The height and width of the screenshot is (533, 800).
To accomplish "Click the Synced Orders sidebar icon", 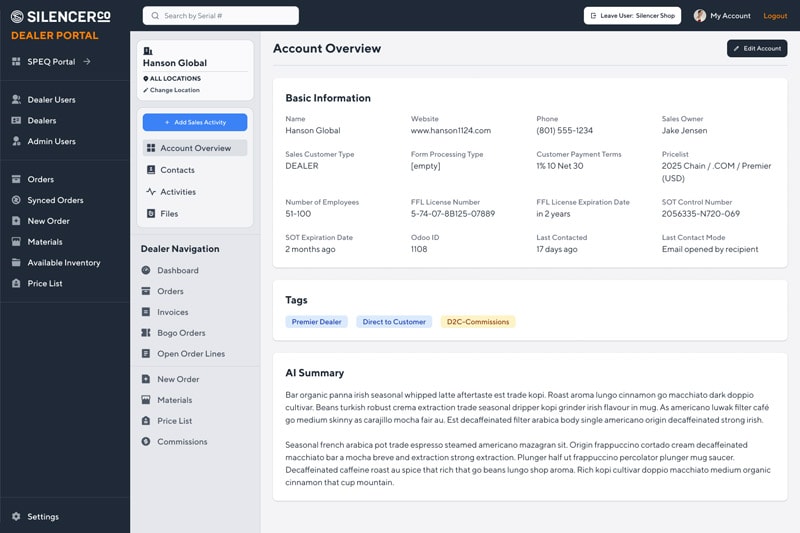I will tap(16, 200).
